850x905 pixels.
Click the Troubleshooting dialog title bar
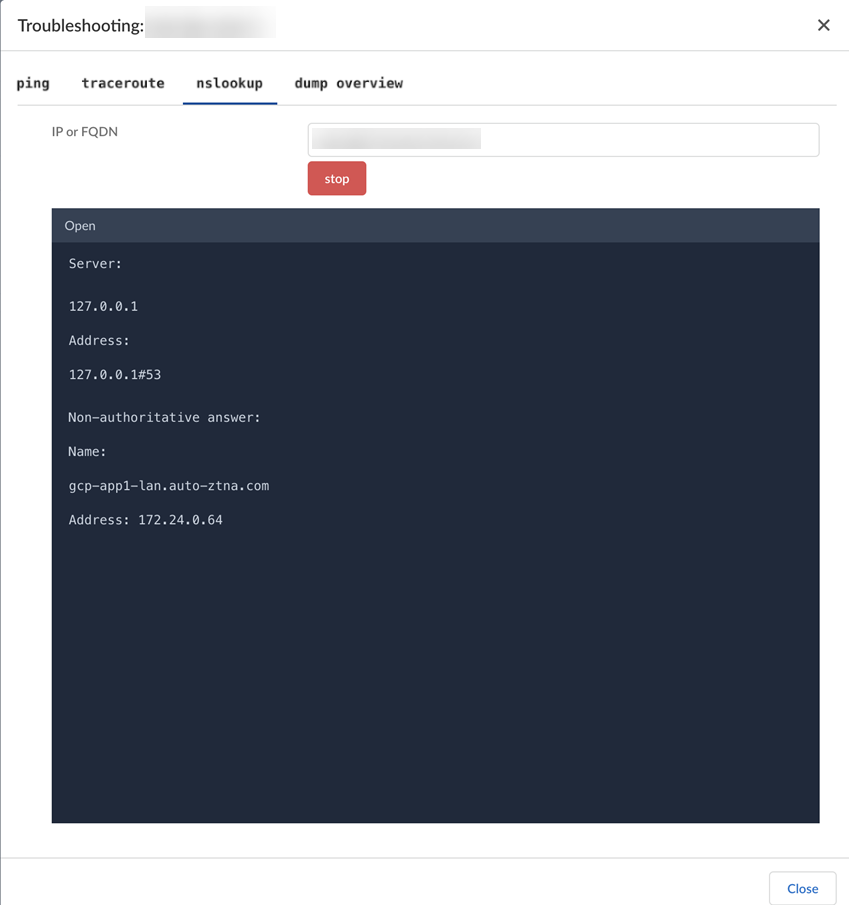80,25
